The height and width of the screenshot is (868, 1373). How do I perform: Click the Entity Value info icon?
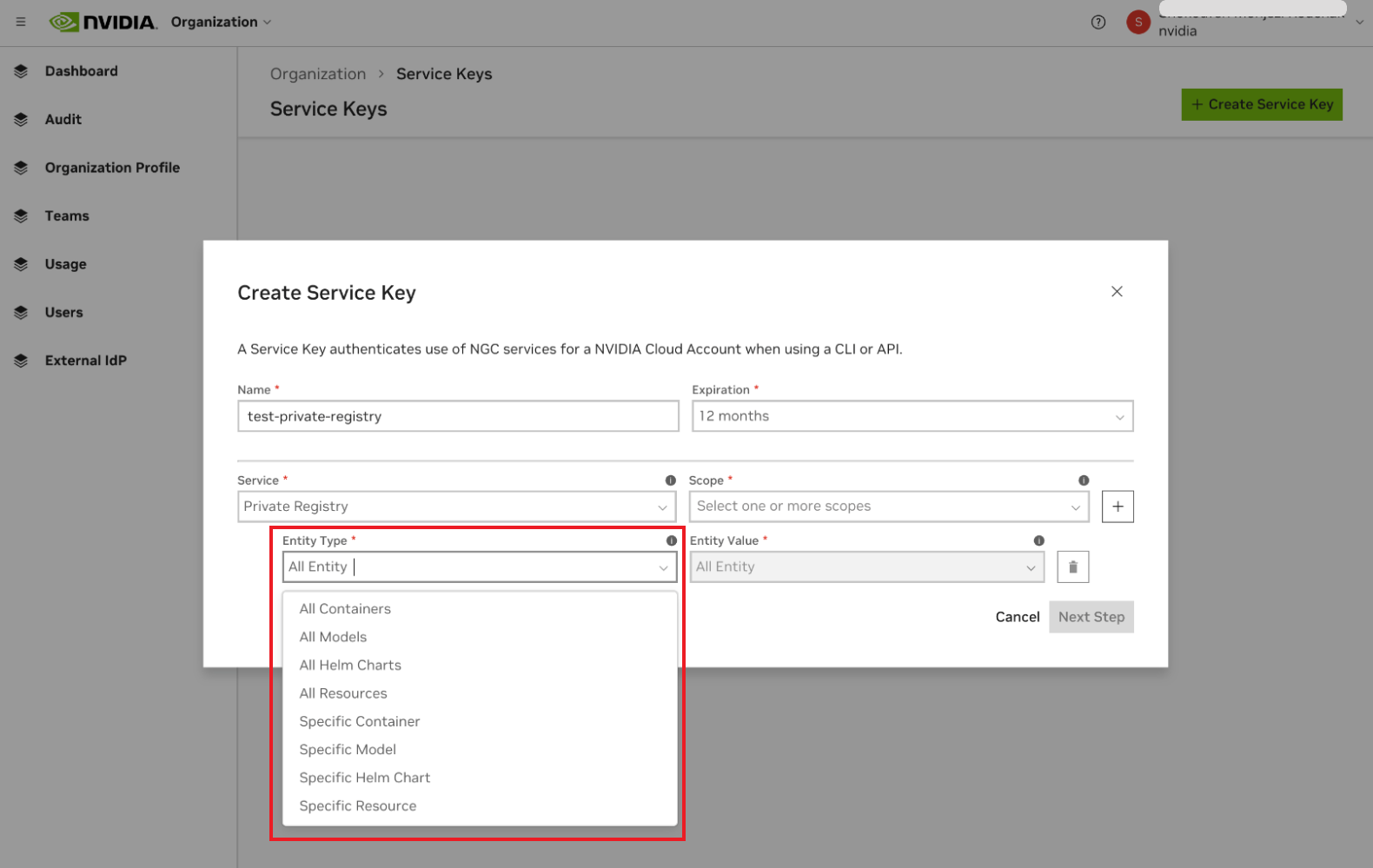coord(1038,540)
